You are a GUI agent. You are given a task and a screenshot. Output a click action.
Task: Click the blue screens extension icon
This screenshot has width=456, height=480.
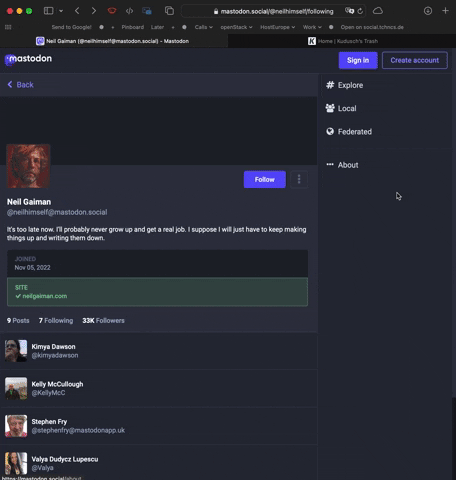tap(147, 11)
